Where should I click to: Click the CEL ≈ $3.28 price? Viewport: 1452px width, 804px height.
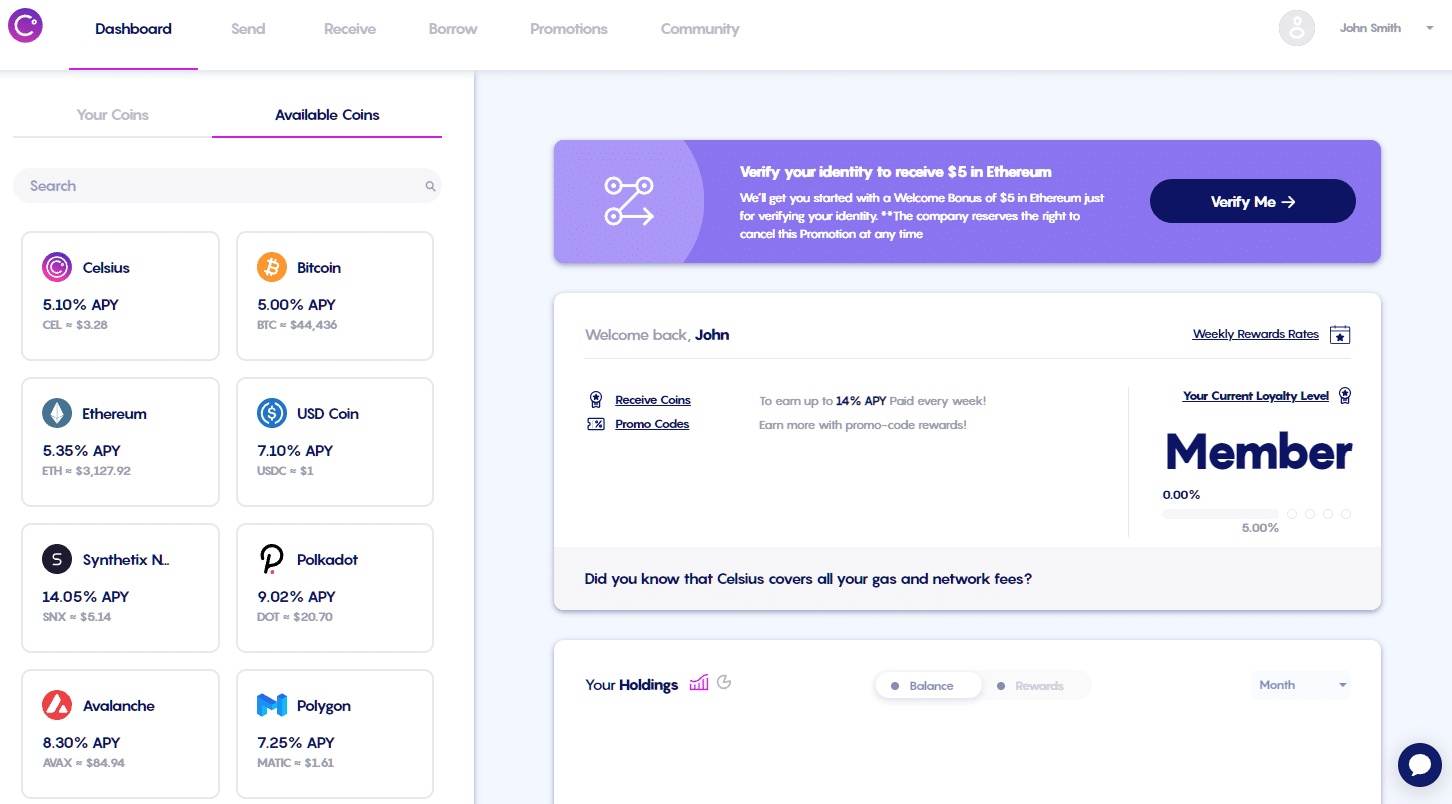click(x=75, y=325)
